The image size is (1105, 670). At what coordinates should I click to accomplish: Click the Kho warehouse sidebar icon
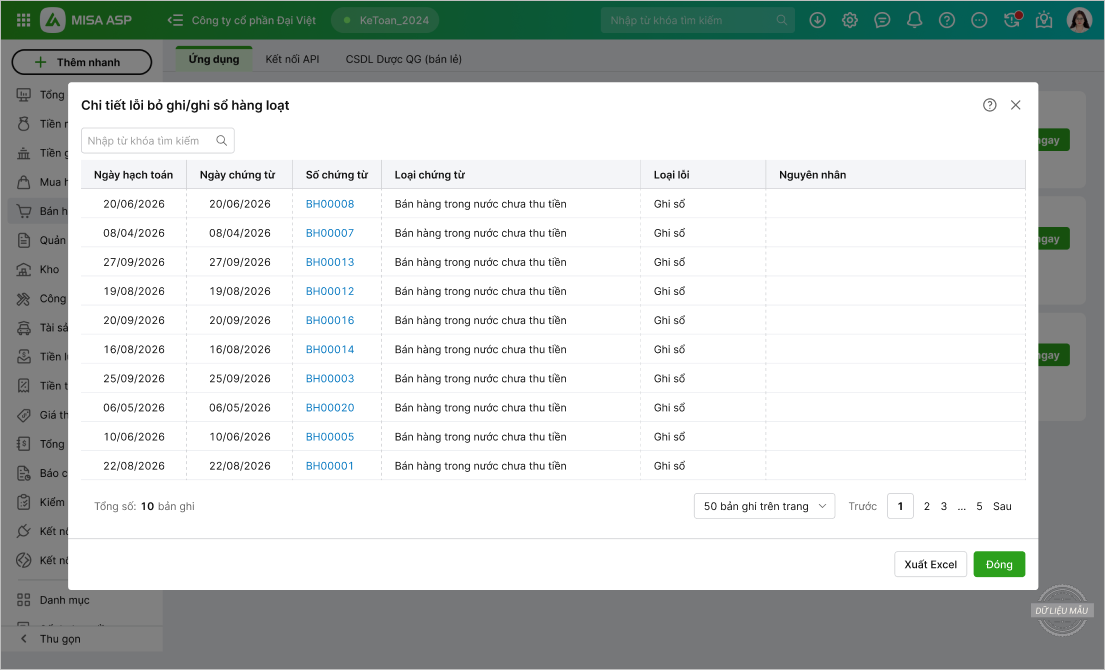click(x=24, y=269)
